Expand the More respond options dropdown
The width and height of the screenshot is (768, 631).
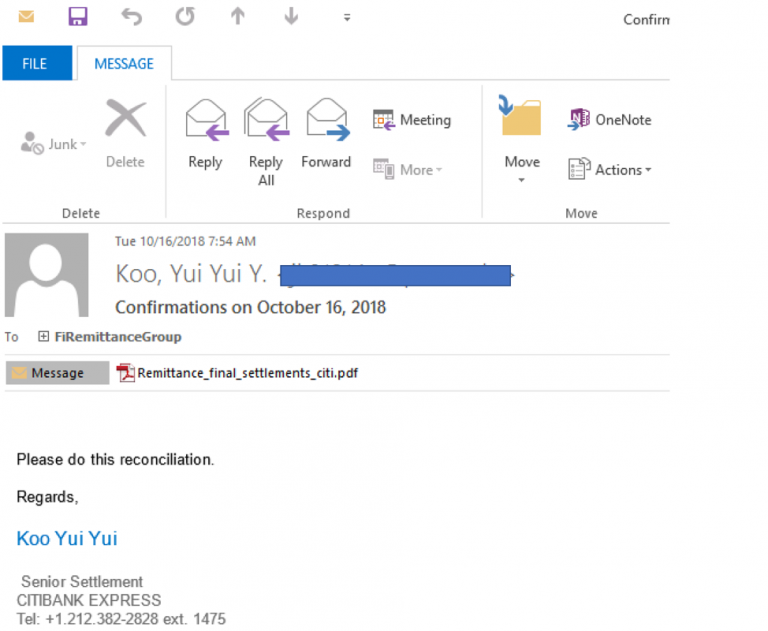409,170
